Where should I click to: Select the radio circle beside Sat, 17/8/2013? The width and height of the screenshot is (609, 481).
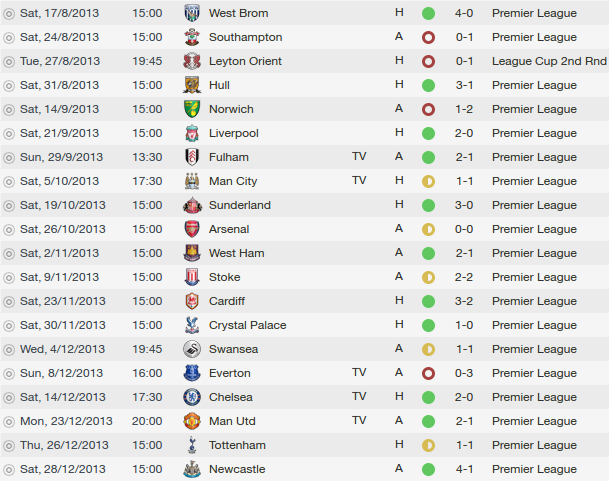point(9,14)
